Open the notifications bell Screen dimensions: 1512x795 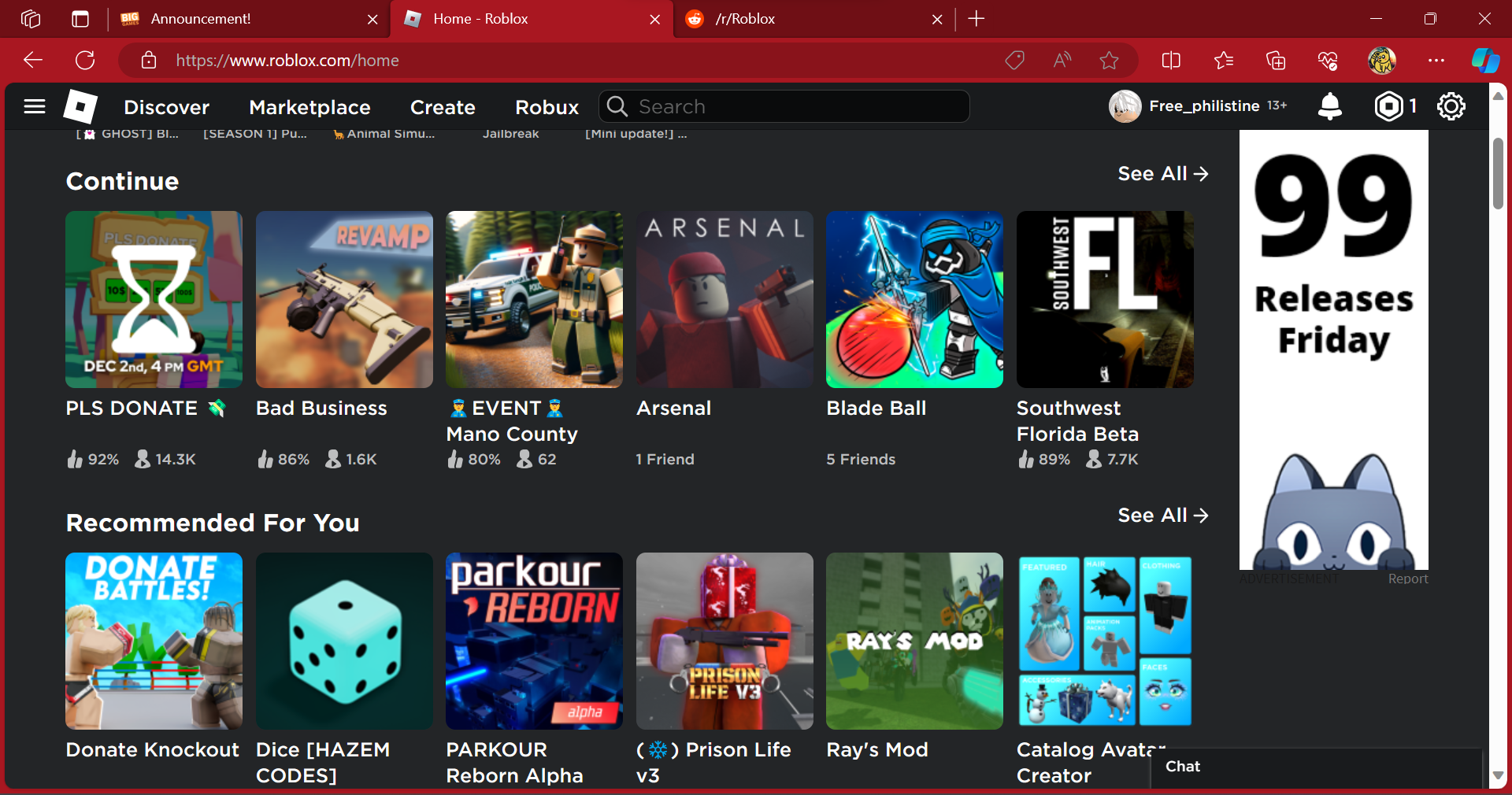click(x=1329, y=106)
